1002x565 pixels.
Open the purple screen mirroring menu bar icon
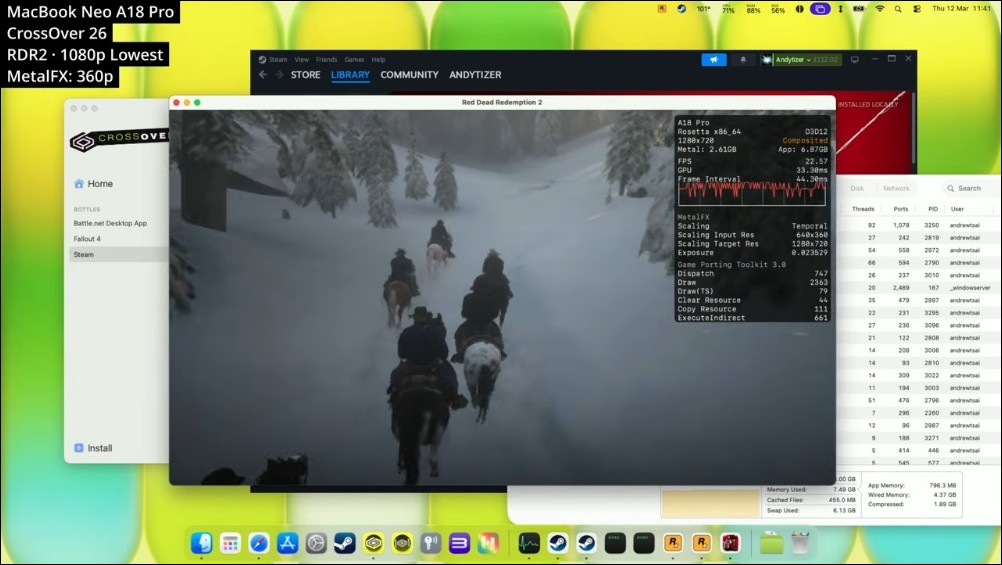pyautogui.click(x=820, y=9)
